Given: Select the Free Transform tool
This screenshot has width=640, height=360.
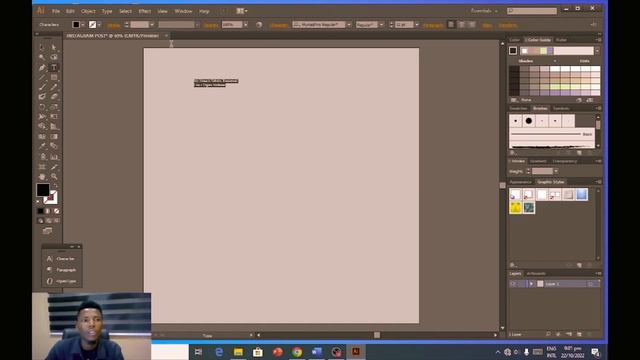Looking at the screenshot, I should pyautogui.click(x=54, y=117).
